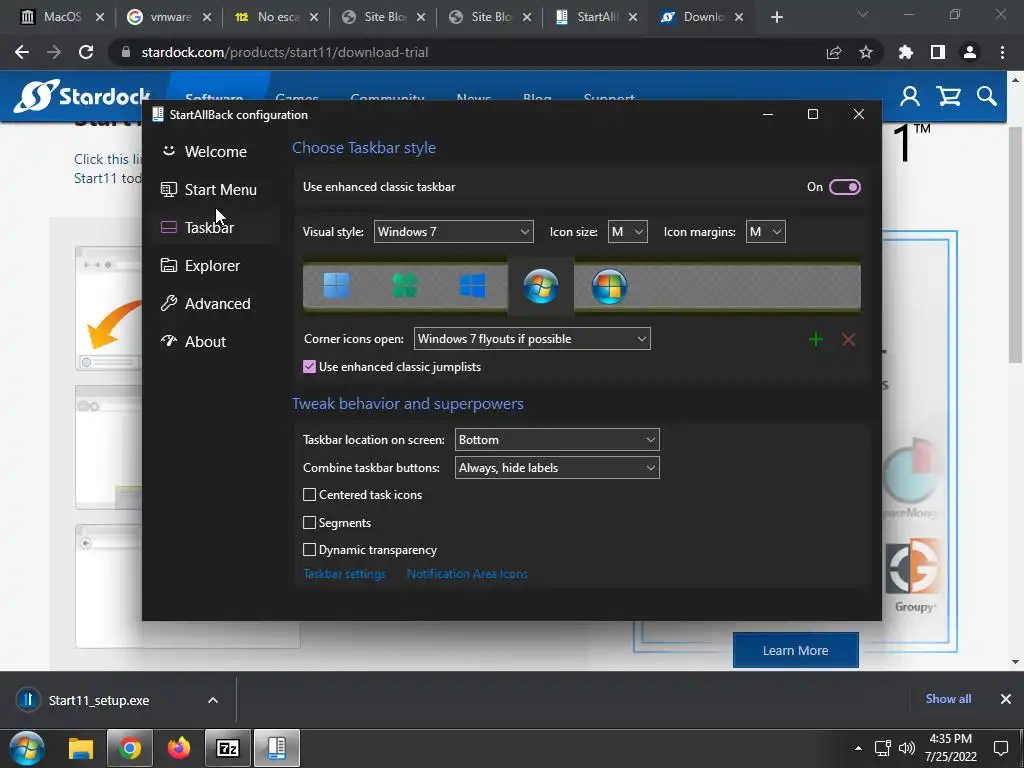Share this page from address bar
Image resolution: width=1024 pixels, height=768 pixels.
point(834,52)
